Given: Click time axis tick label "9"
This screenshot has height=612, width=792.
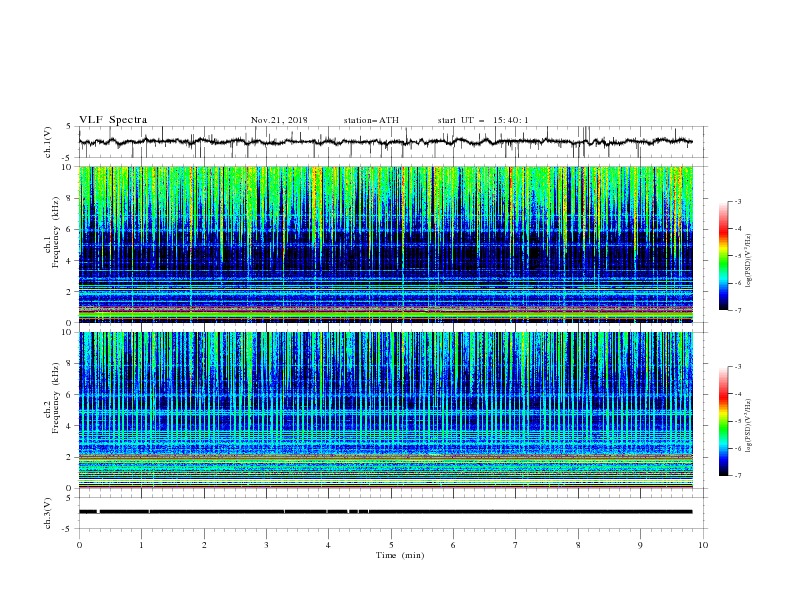Looking at the screenshot, I should (x=640, y=545).
